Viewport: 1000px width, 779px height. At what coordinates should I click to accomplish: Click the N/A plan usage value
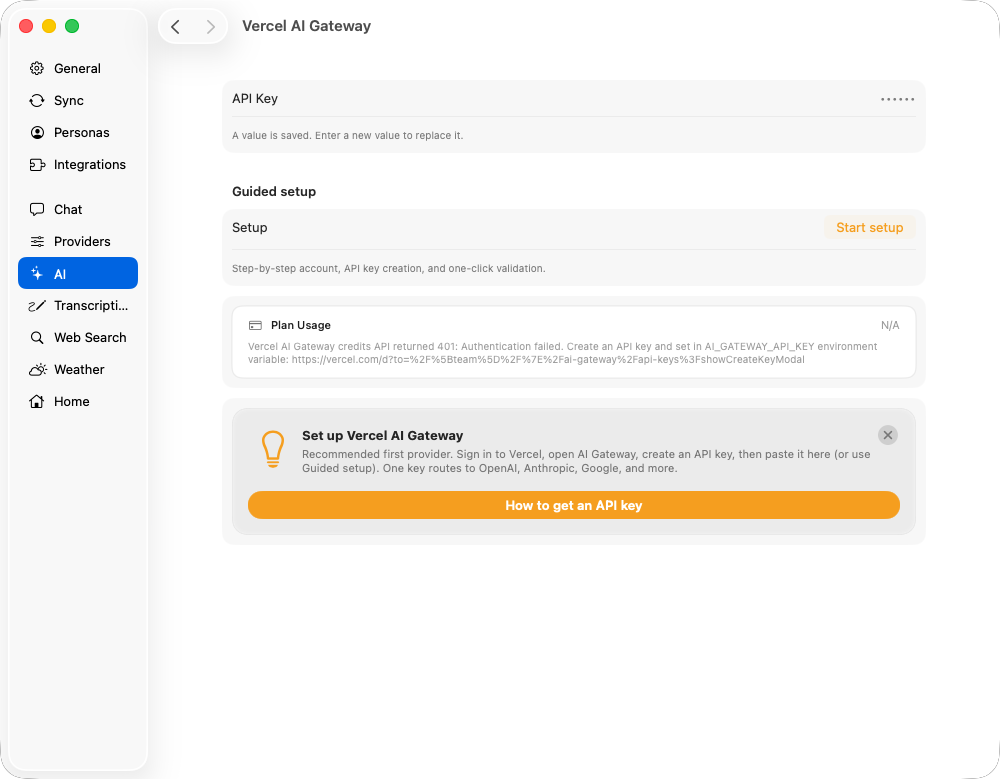890,325
